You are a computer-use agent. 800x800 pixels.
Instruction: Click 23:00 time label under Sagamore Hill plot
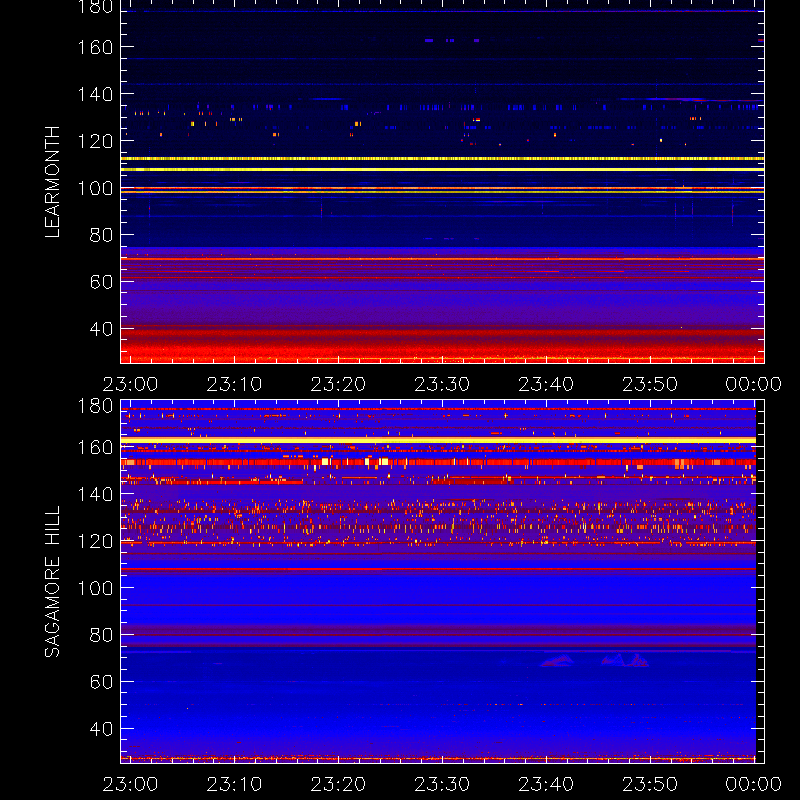click(130, 784)
